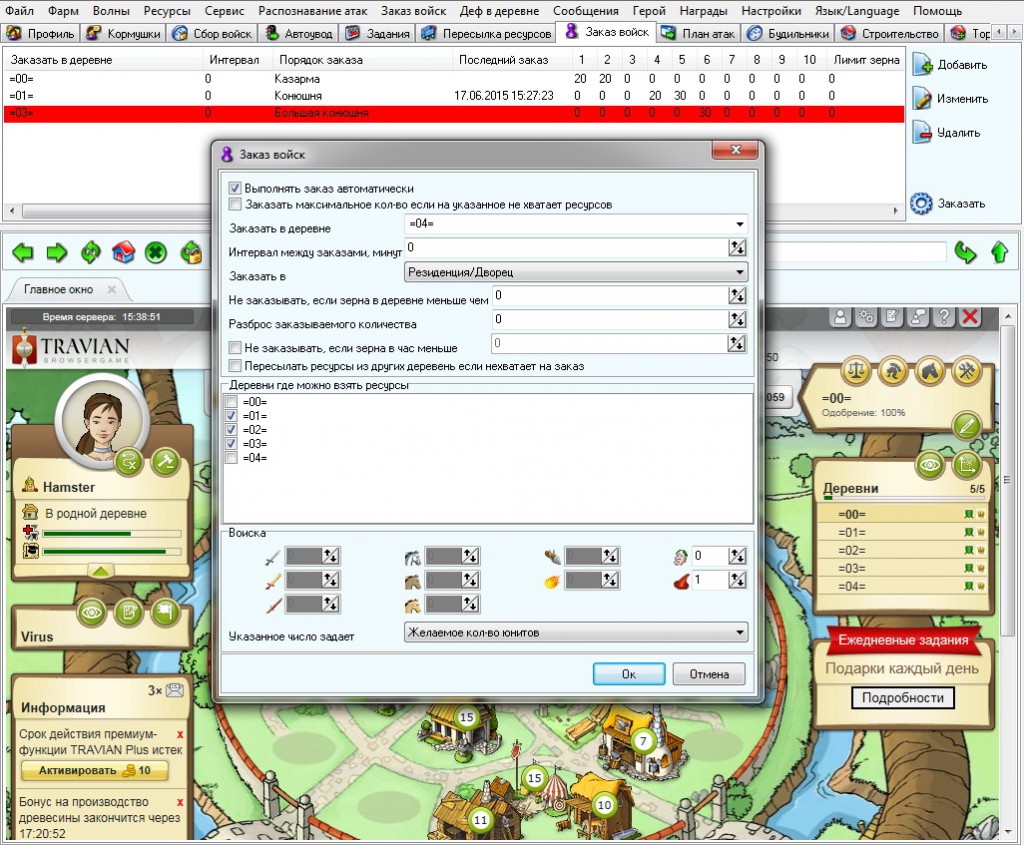1024x845 pixels.
Task: Switch to the Пересылка ресурсов tab
Action: [x=487, y=33]
